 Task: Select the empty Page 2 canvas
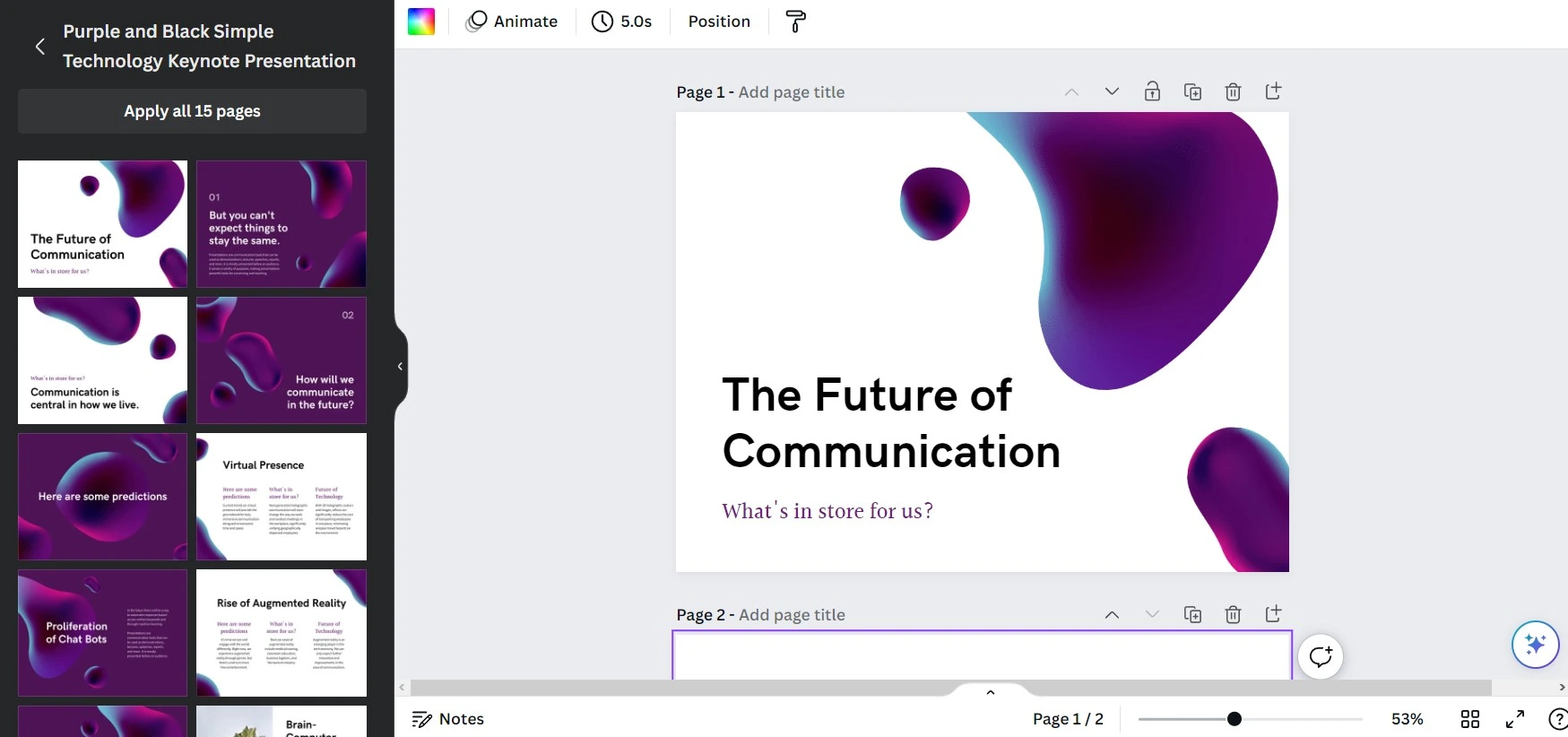[x=982, y=656]
